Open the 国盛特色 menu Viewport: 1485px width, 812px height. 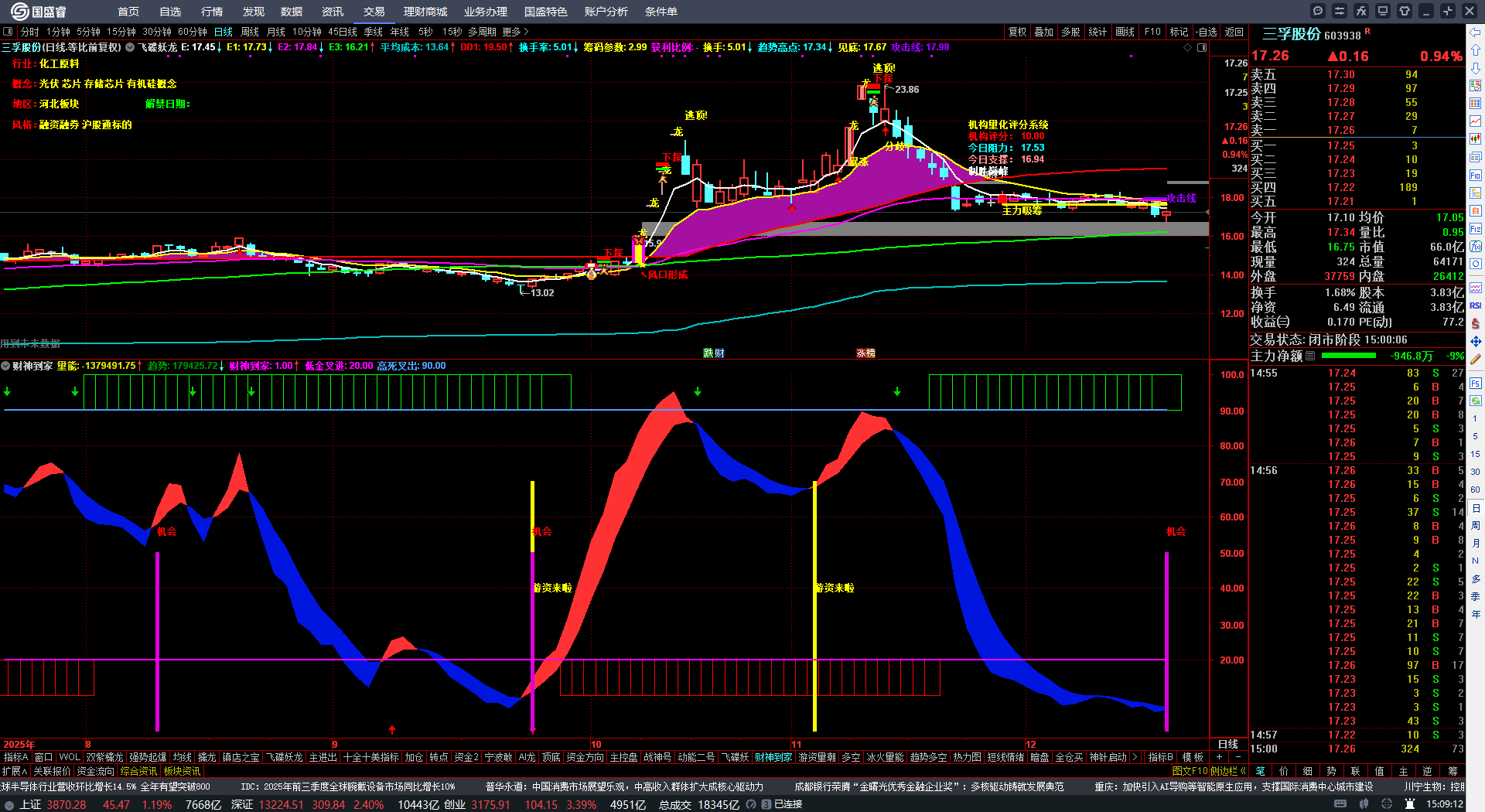546,12
